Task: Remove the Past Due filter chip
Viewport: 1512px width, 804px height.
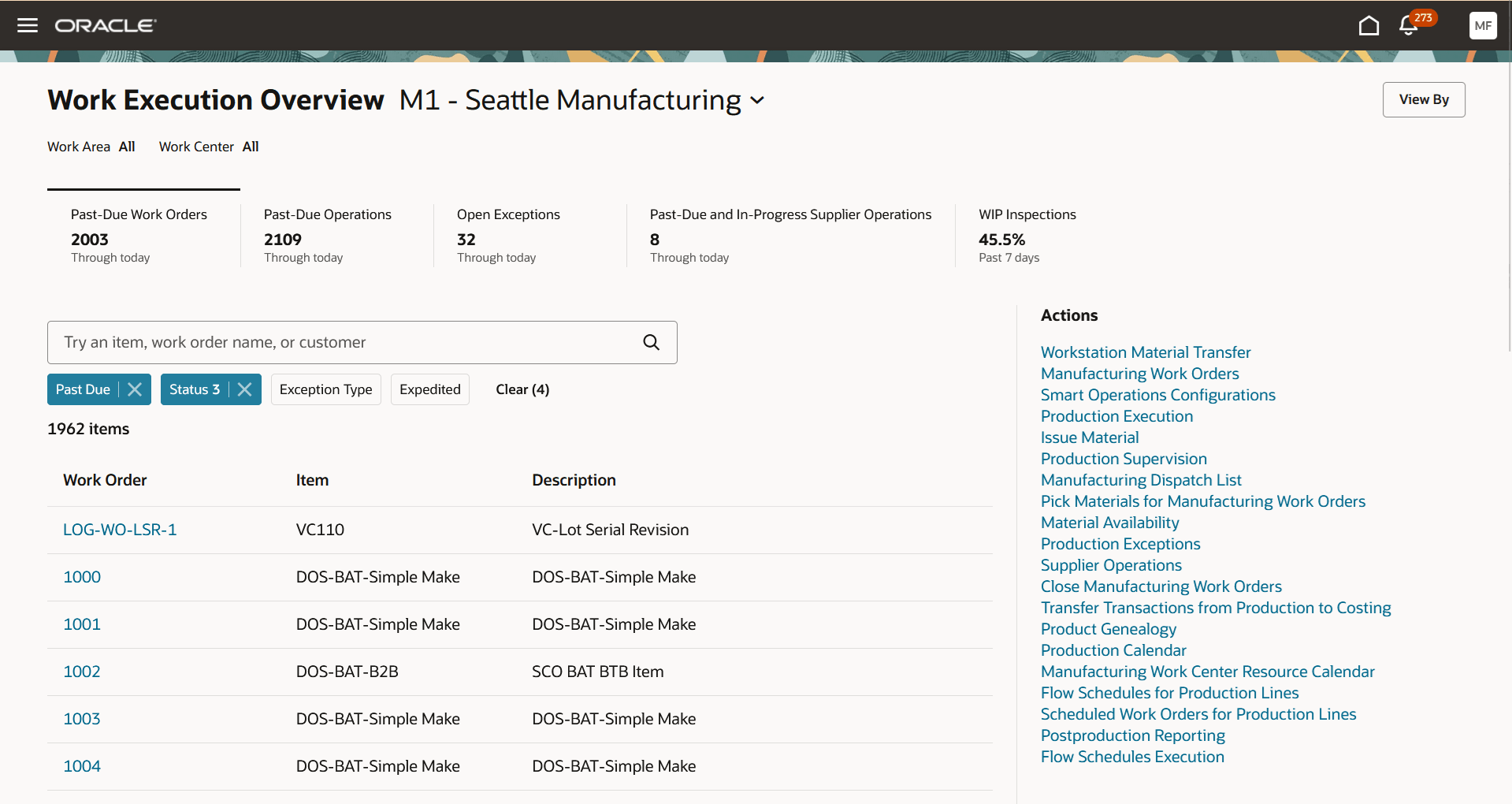Action: click(135, 389)
